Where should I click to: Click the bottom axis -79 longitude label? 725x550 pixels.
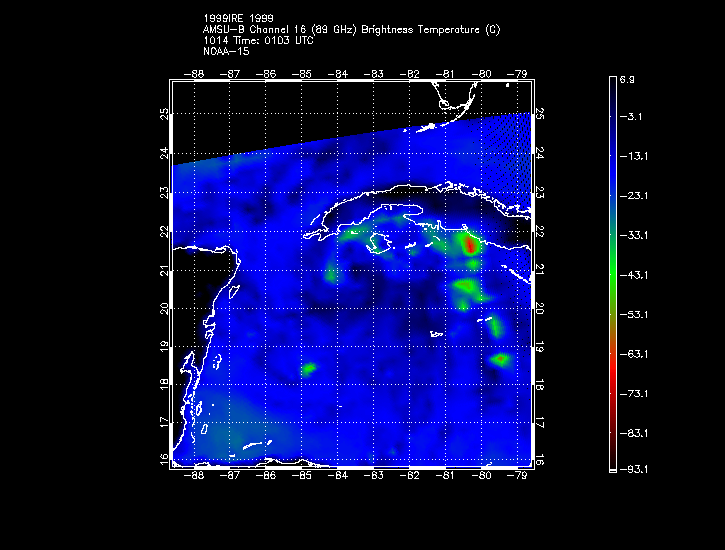click(x=517, y=475)
